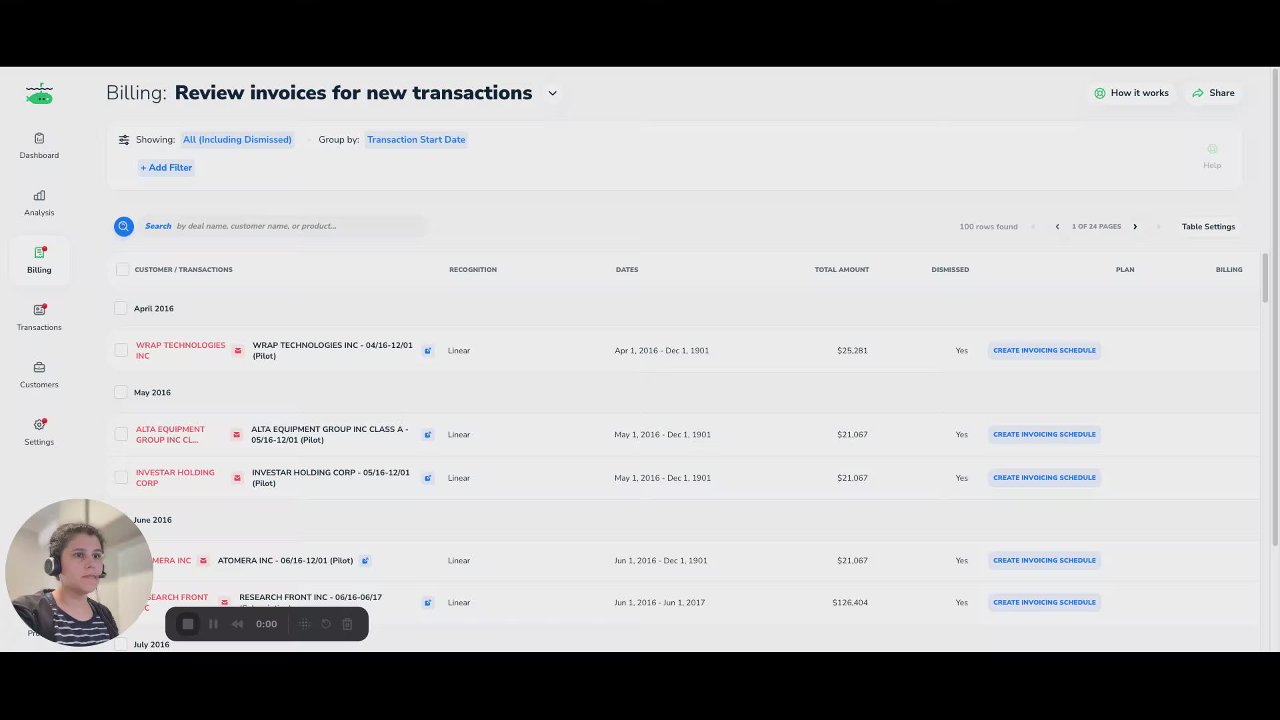Screen dimensions: 1280x720
Task: Go to previous page of results
Action: point(1057,227)
